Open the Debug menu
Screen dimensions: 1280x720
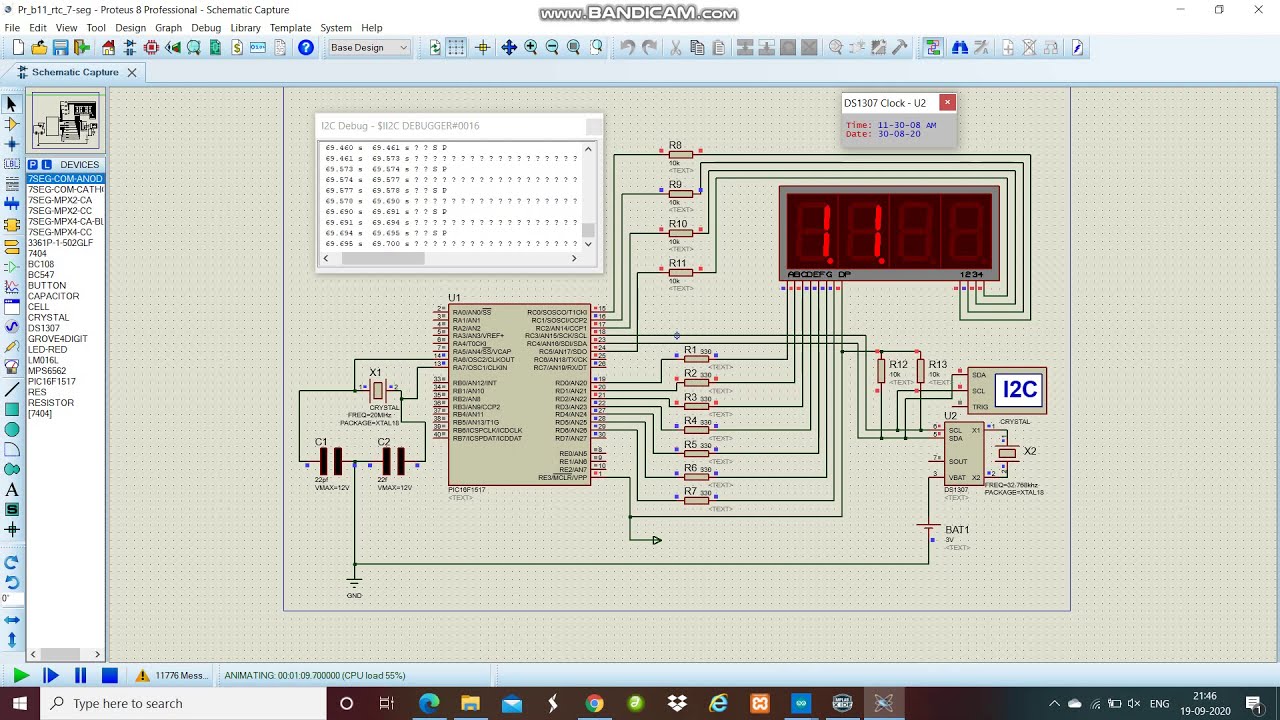tap(206, 28)
